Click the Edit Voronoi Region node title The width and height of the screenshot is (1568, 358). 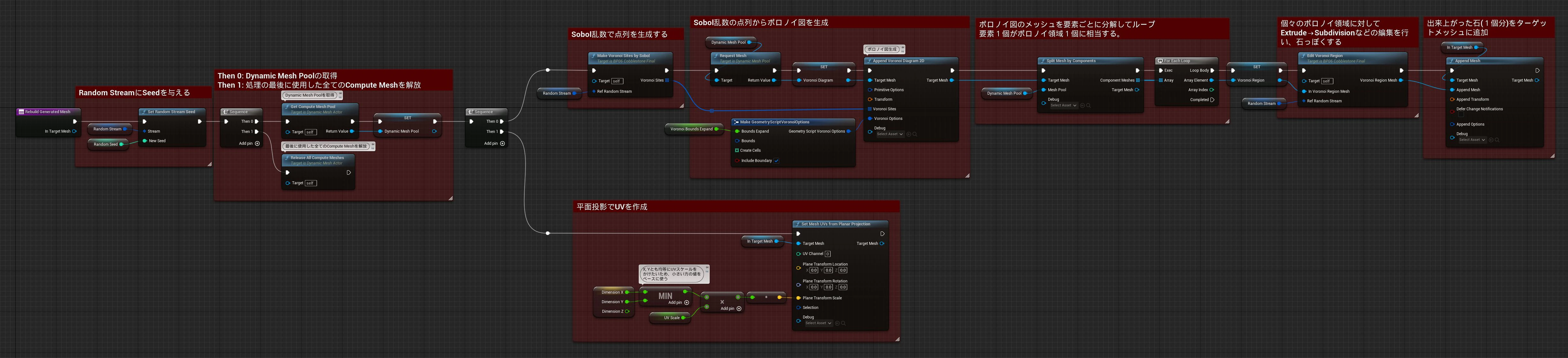click(x=1325, y=56)
